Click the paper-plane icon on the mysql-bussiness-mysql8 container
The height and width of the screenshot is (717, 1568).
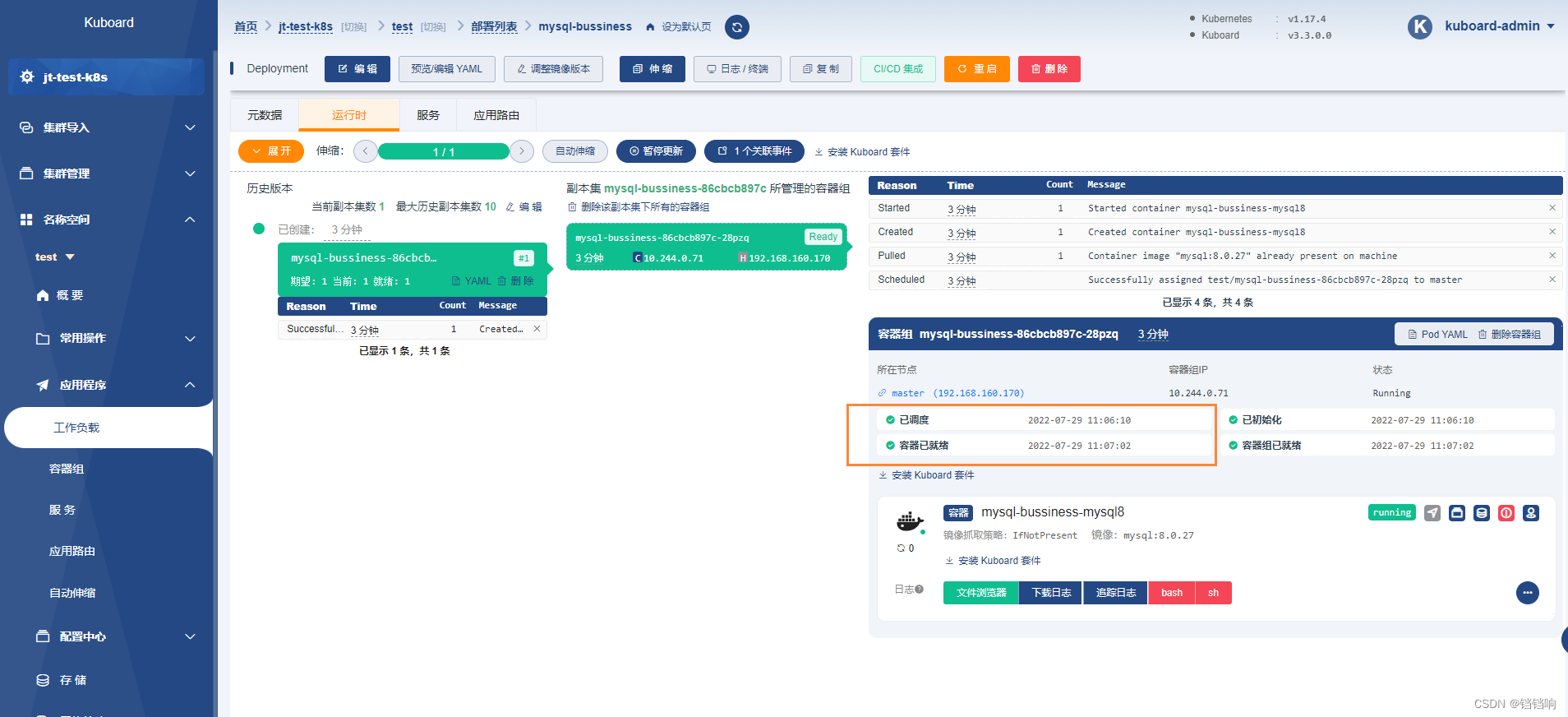pyautogui.click(x=1432, y=513)
